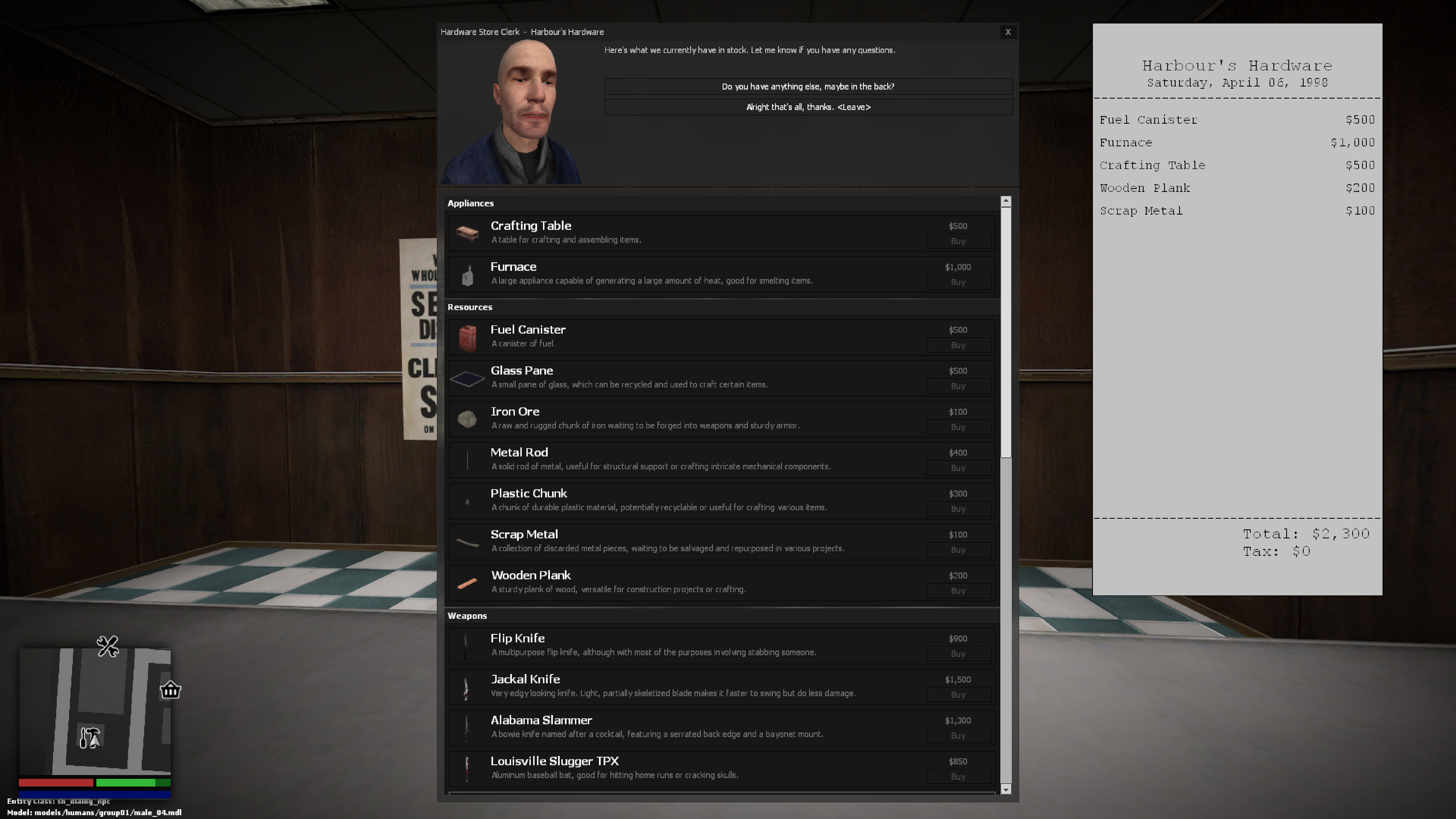Screen dimensions: 1456x819
Task: Click the minimap
Action: [95, 712]
